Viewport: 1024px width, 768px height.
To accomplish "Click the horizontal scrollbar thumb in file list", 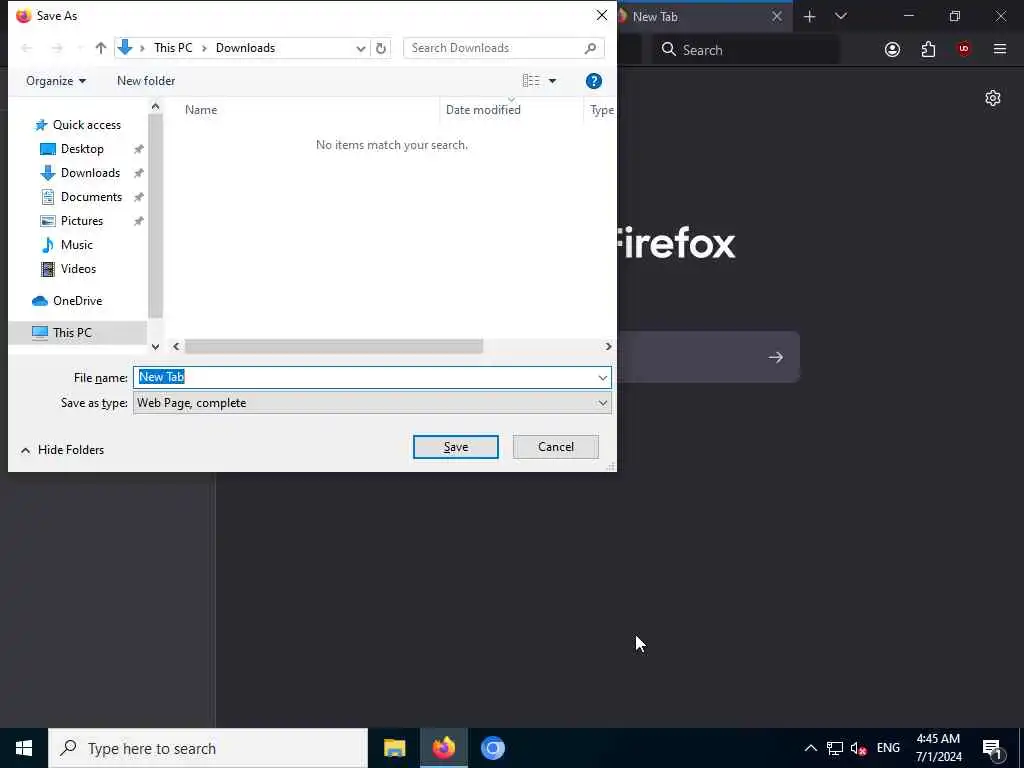I will tap(334, 346).
